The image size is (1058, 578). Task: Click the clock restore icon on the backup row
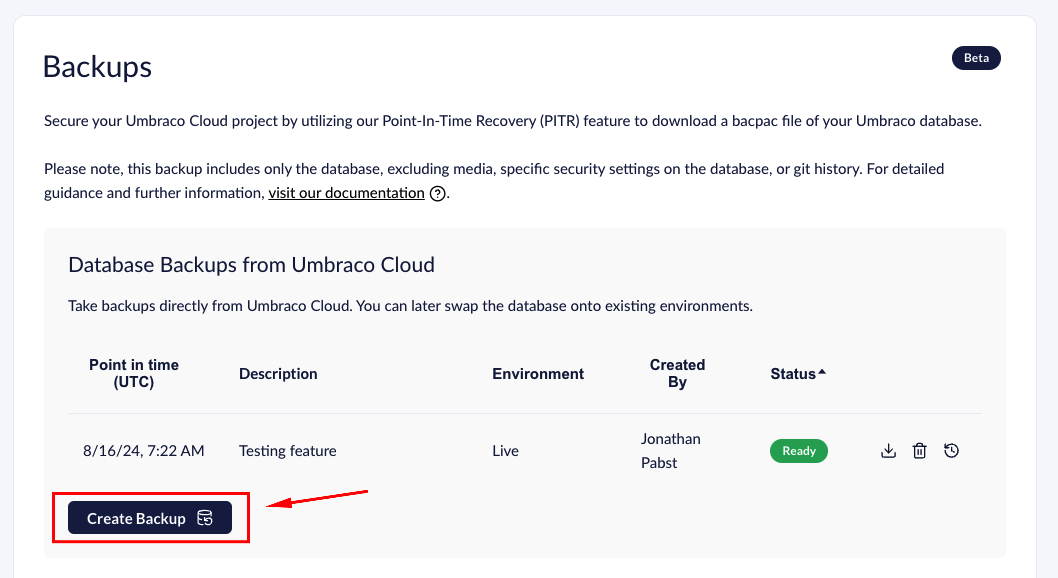click(951, 450)
